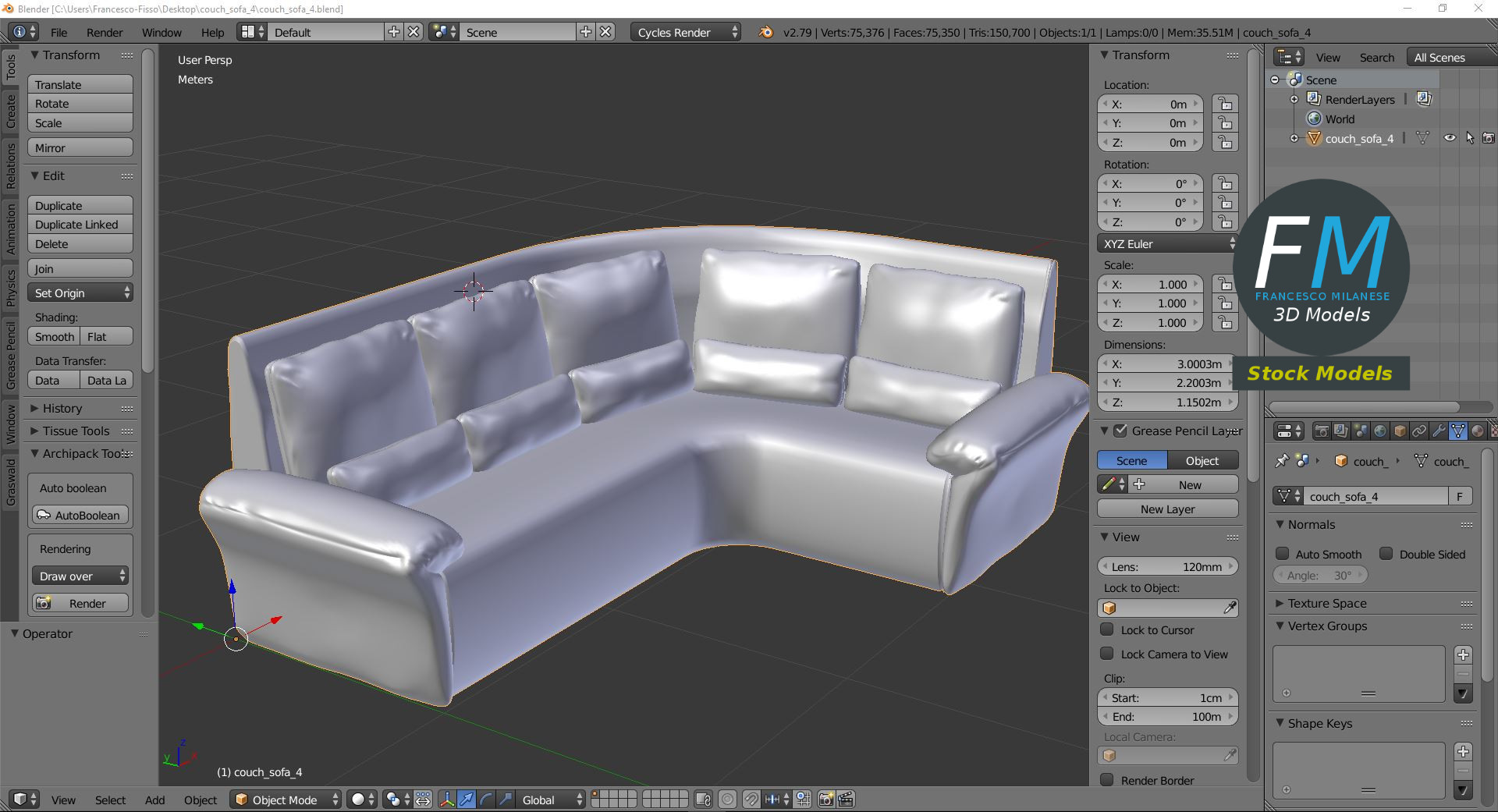1498x812 pixels.
Task: Open the Object Constraints chain-link tab
Action: (x=1419, y=431)
